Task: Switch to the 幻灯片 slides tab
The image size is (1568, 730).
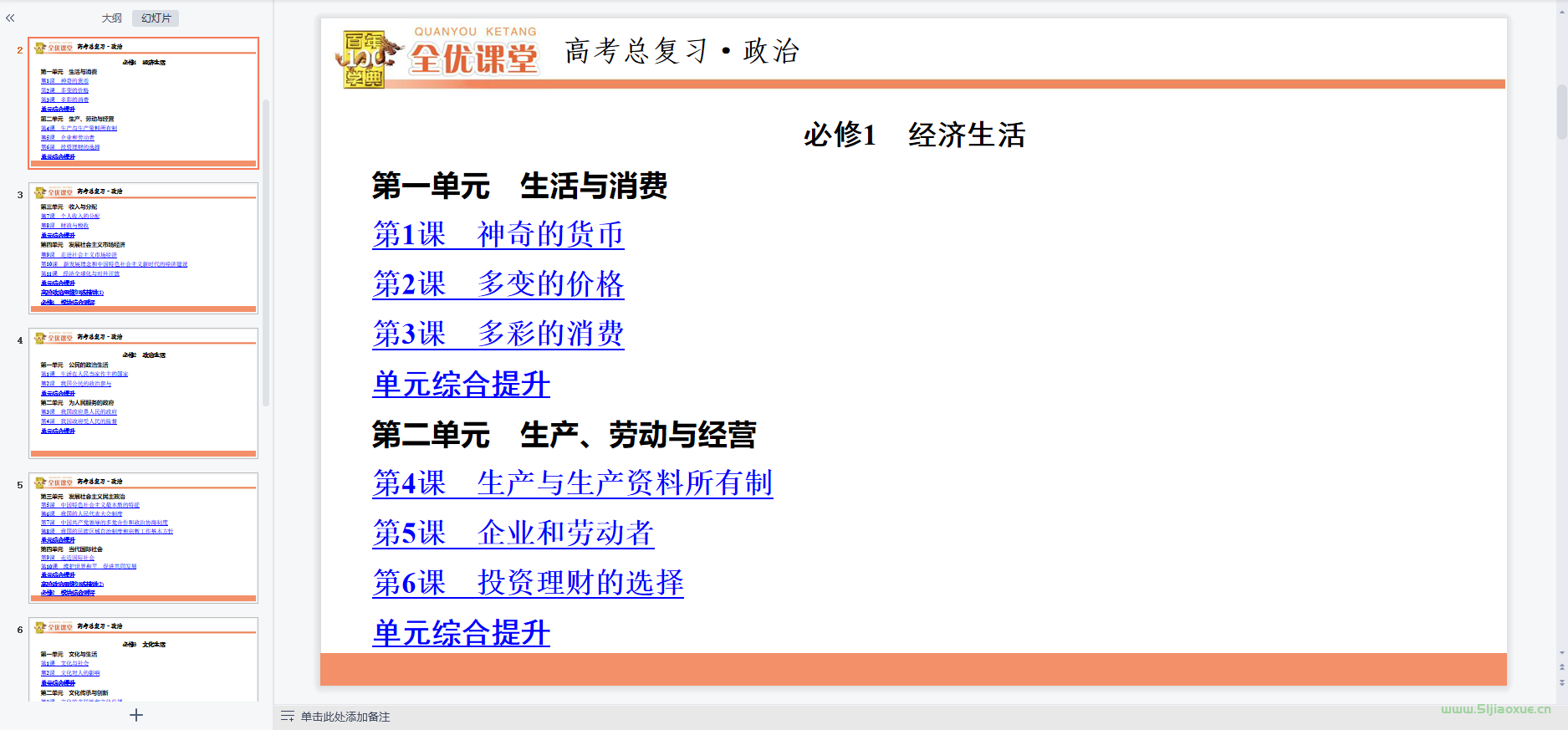Action: 156,18
